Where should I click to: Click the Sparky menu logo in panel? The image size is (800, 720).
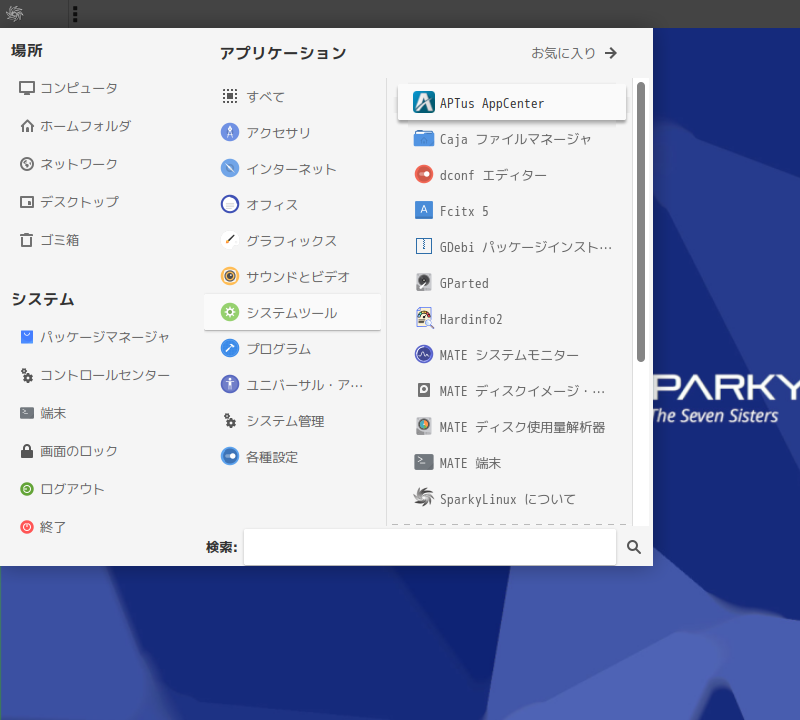point(15,14)
